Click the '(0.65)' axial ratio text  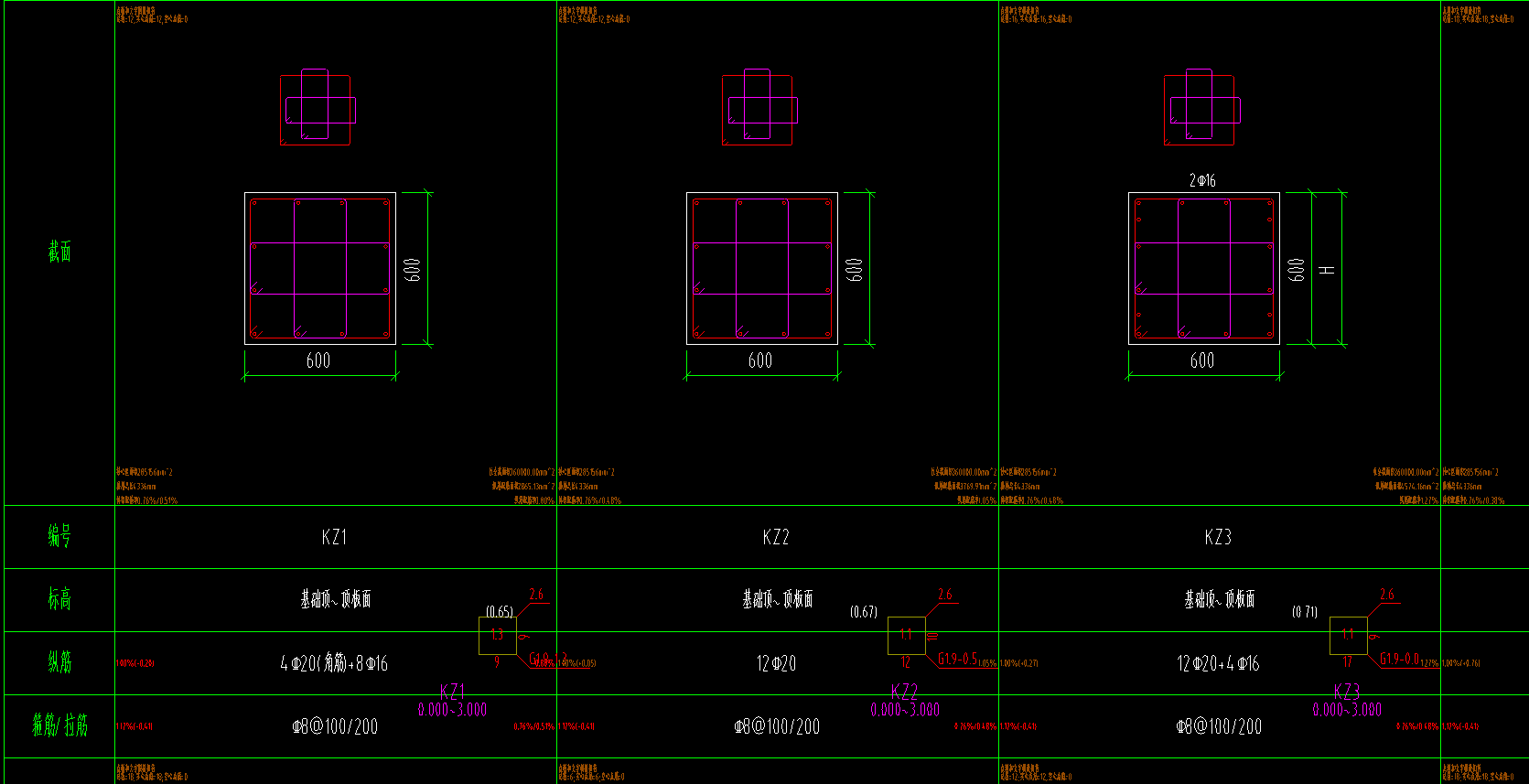tap(500, 611)
